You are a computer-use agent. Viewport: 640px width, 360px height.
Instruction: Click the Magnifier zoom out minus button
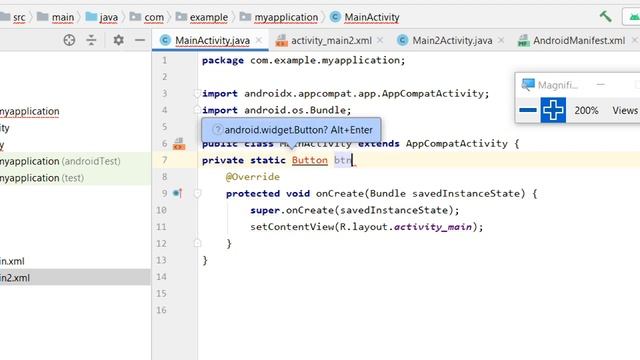(x=528, y=110)
